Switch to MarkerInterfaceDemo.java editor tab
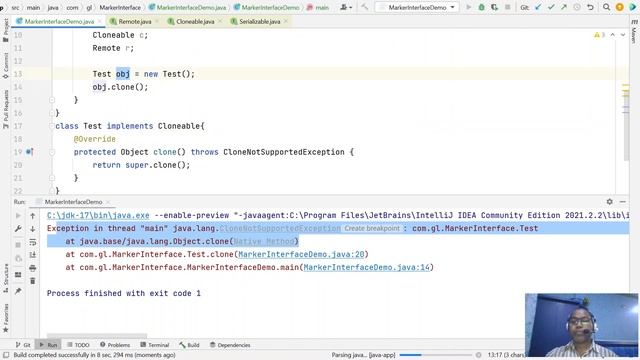Screen dimensions: 640x360 coord(59,21)
